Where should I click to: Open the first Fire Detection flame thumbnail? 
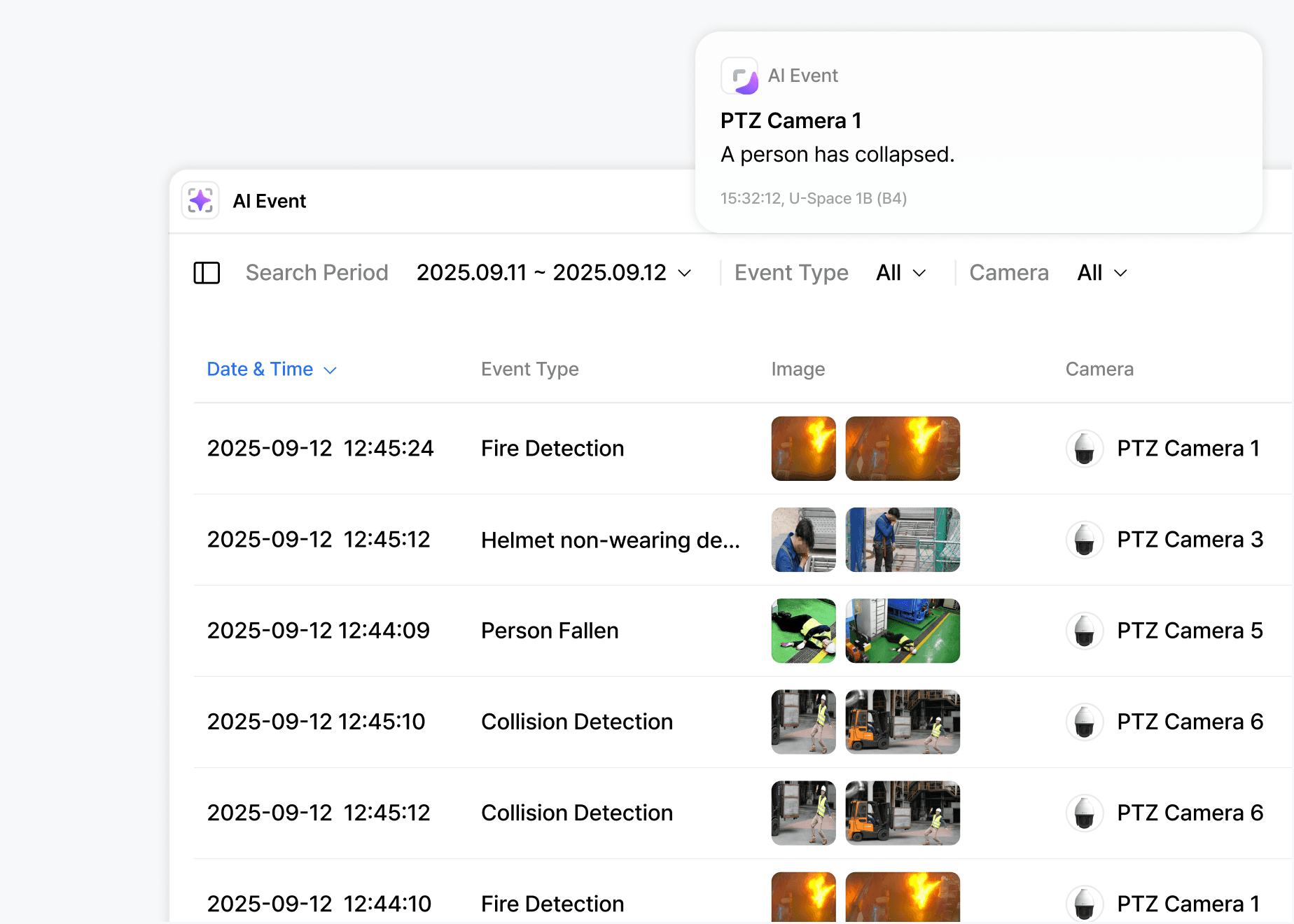[803, 449]
